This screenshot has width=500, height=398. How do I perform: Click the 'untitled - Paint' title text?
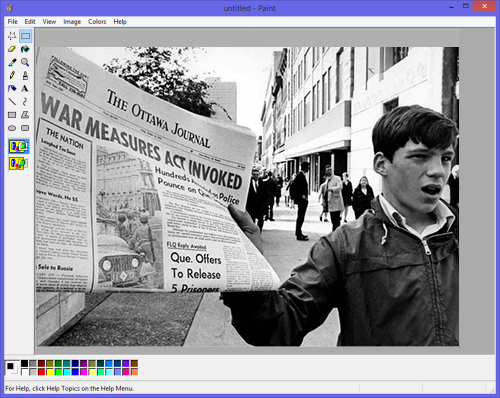(x=249, y=8)
